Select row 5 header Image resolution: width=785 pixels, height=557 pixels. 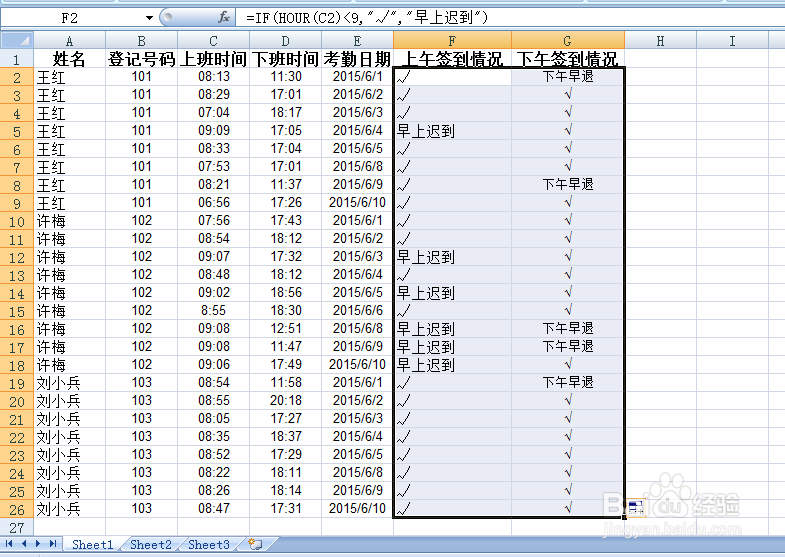(x=17, y=131)
